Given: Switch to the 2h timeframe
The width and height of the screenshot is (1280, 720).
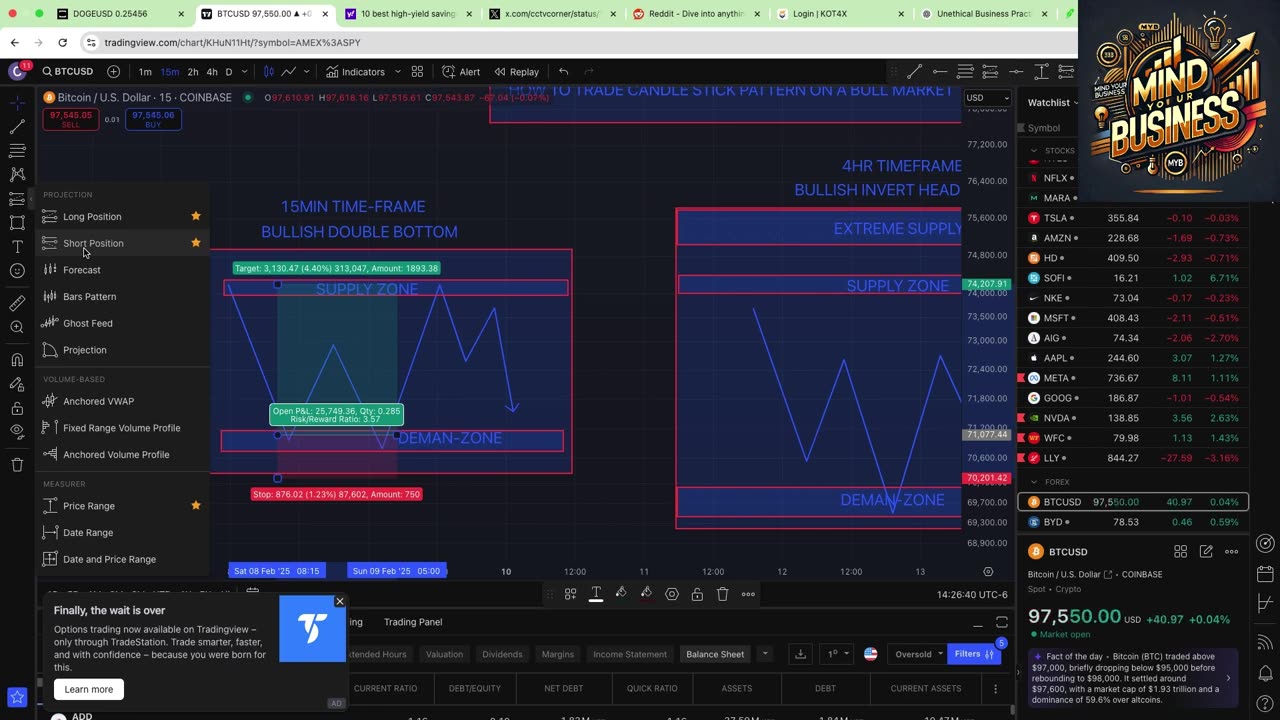Looking at the screenshot, I should (x=193, y=72).
